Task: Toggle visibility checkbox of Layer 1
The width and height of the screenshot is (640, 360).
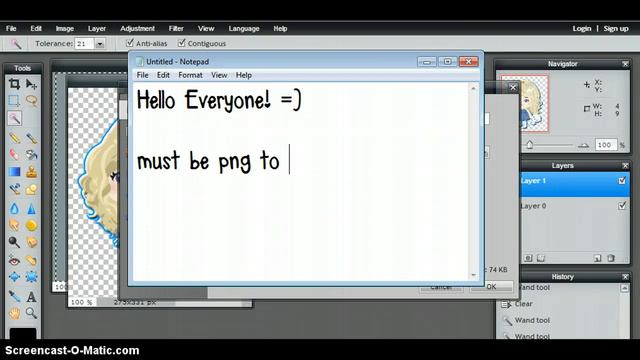Action: (622, 180)
